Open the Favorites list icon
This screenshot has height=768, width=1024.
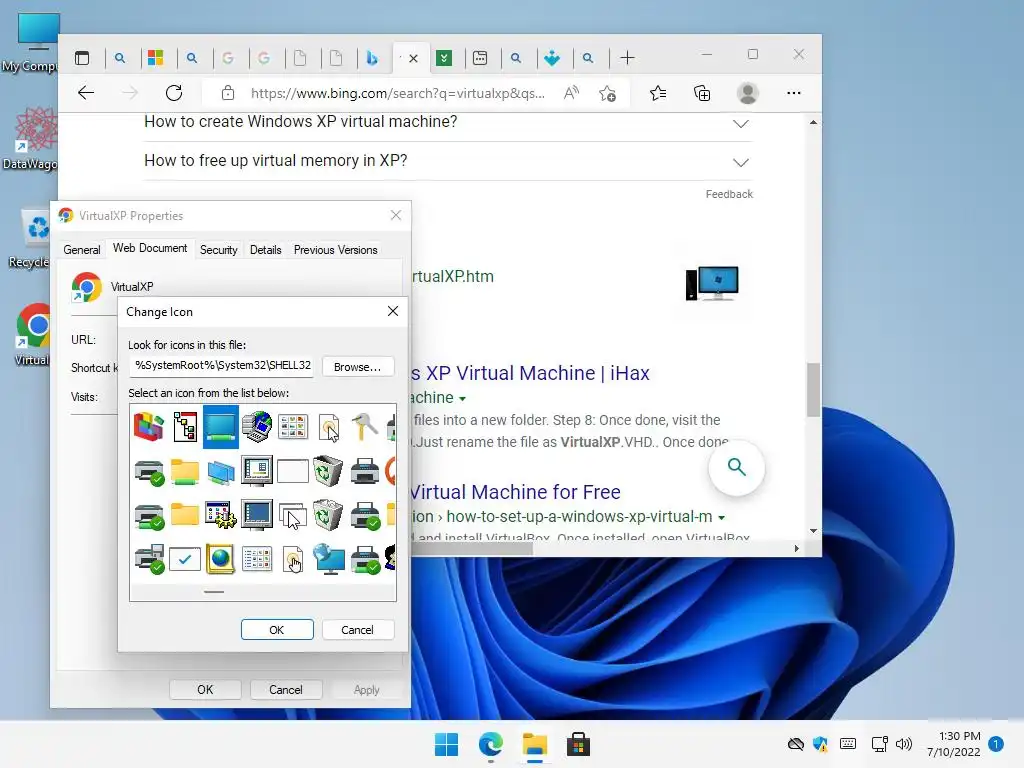[x=658, y=93]
